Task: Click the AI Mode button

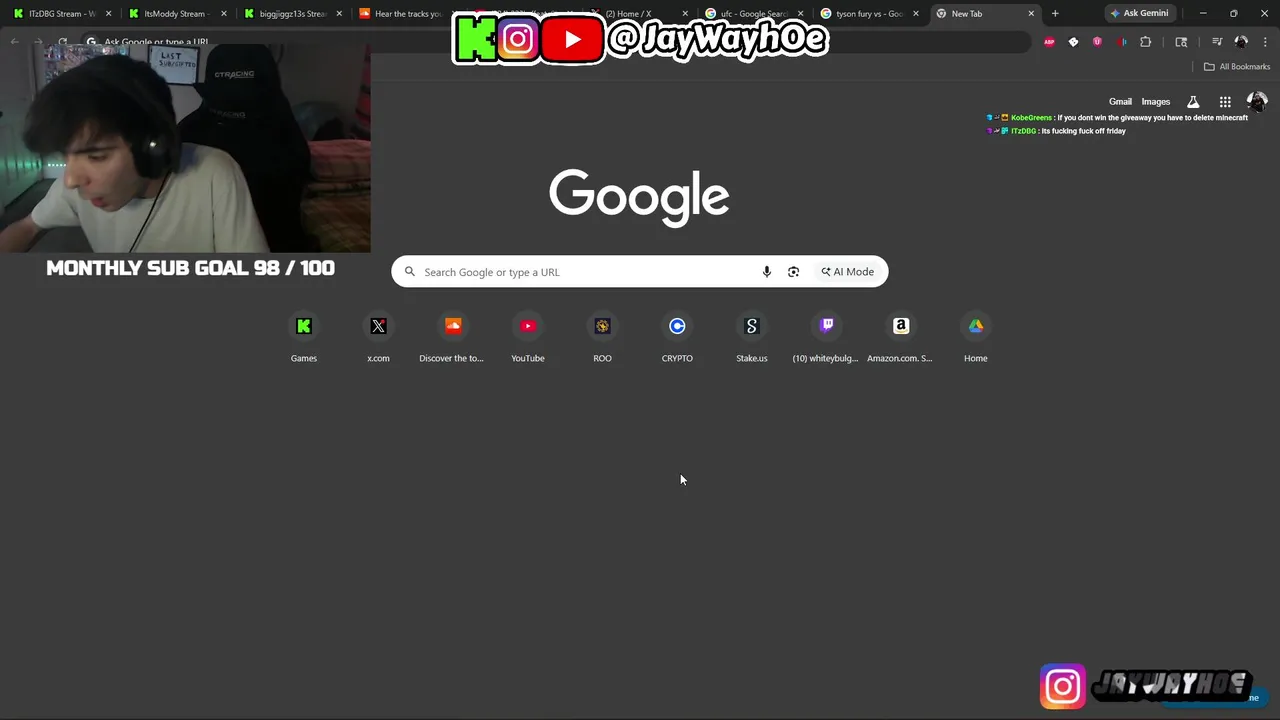Action: click(848, 272)
